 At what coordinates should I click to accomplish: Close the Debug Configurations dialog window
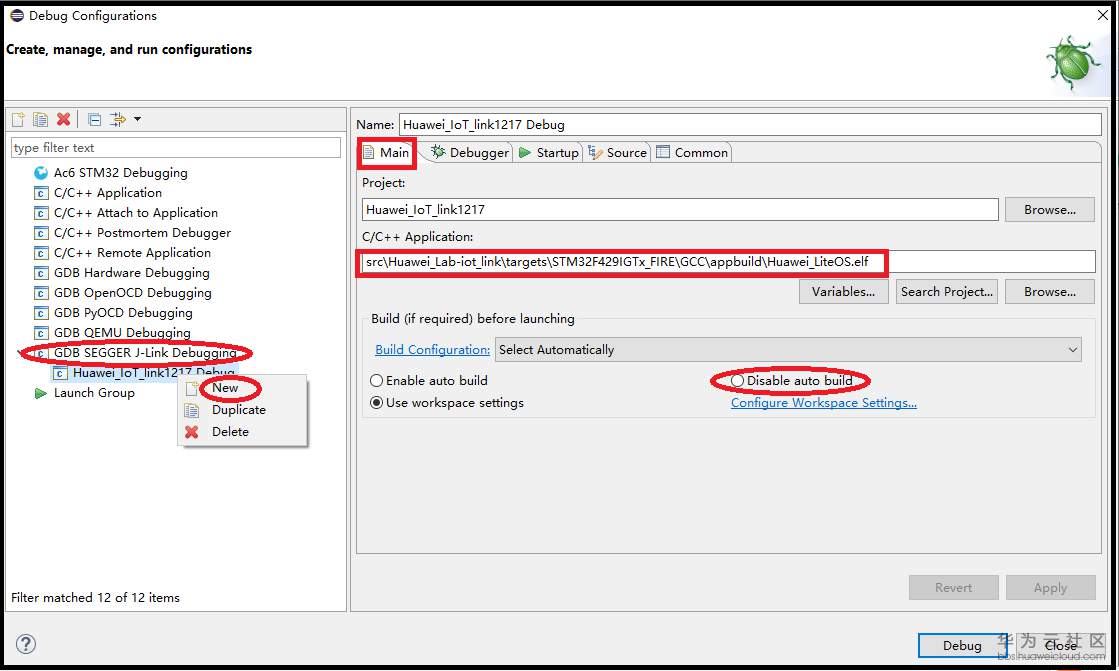1103,16
